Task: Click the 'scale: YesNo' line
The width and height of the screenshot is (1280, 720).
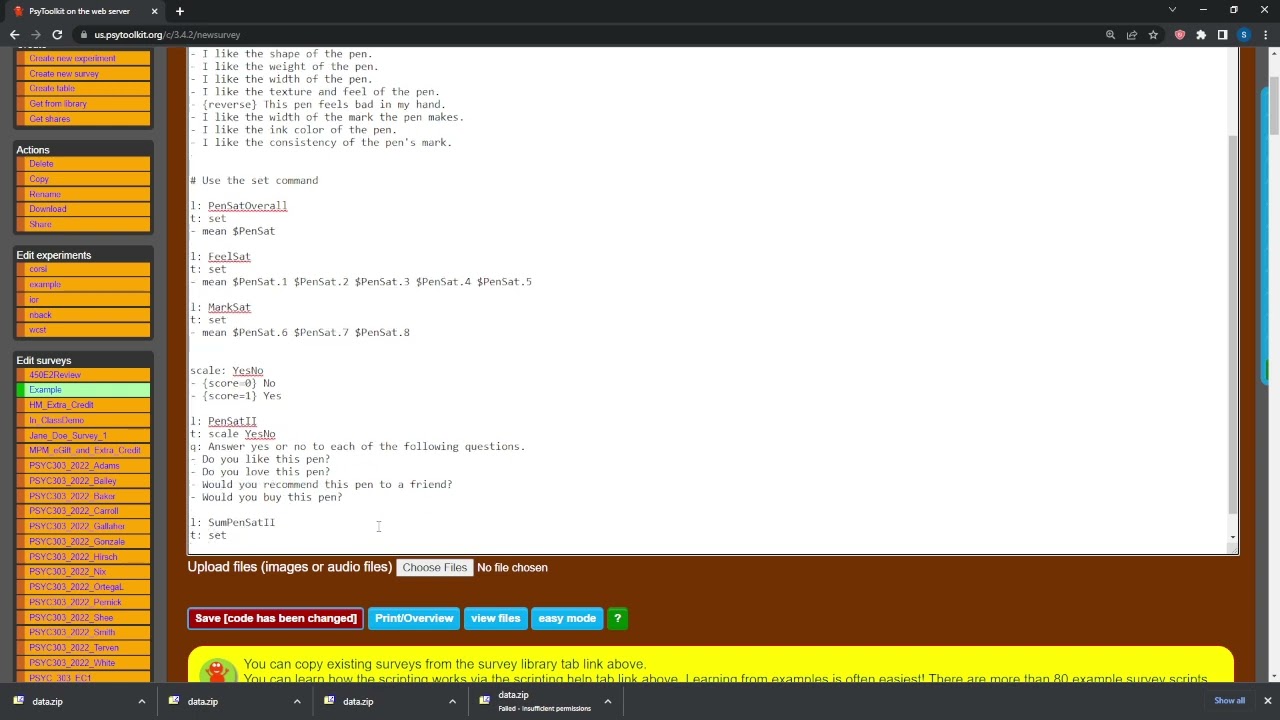Action: pyautogui.click(x=227, y=371)
